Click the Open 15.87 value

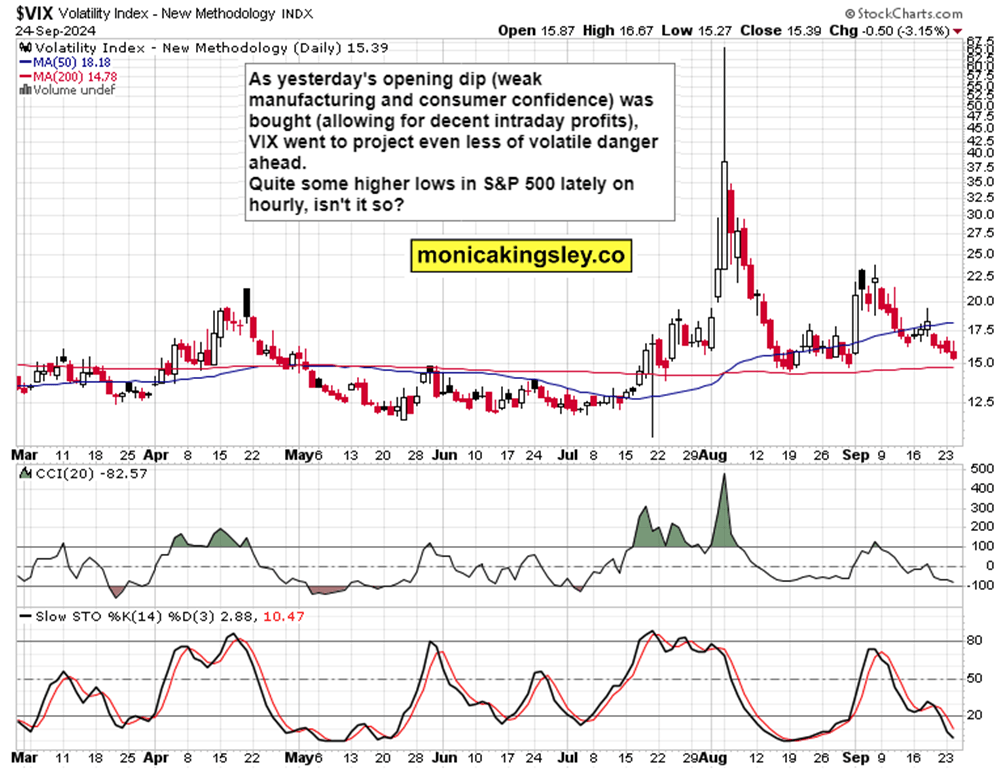coord(536,31)
